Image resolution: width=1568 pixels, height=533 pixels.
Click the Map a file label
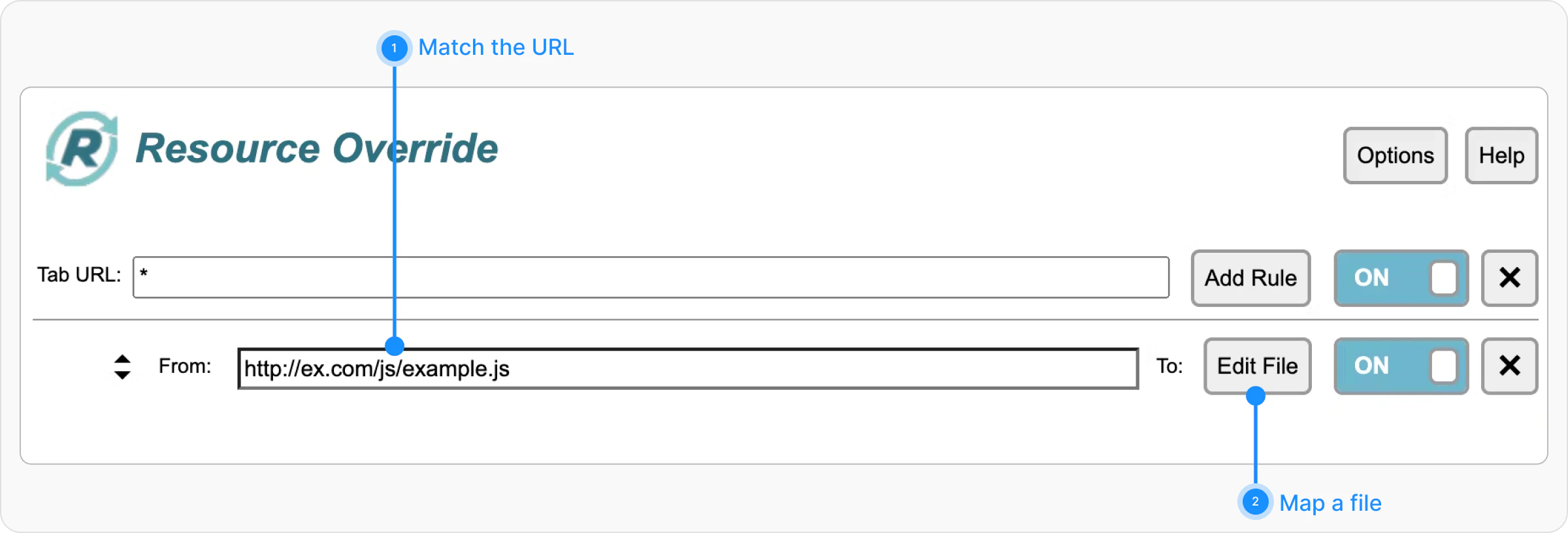pos(1330,503)
